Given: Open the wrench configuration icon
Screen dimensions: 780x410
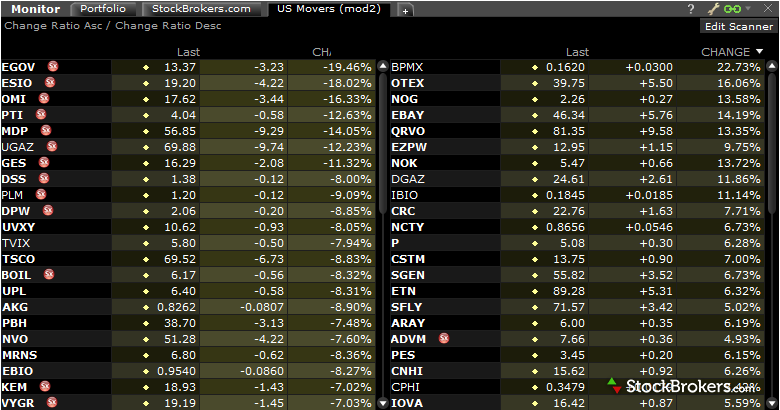Looking at the screenshot, I should pos(713,8).
